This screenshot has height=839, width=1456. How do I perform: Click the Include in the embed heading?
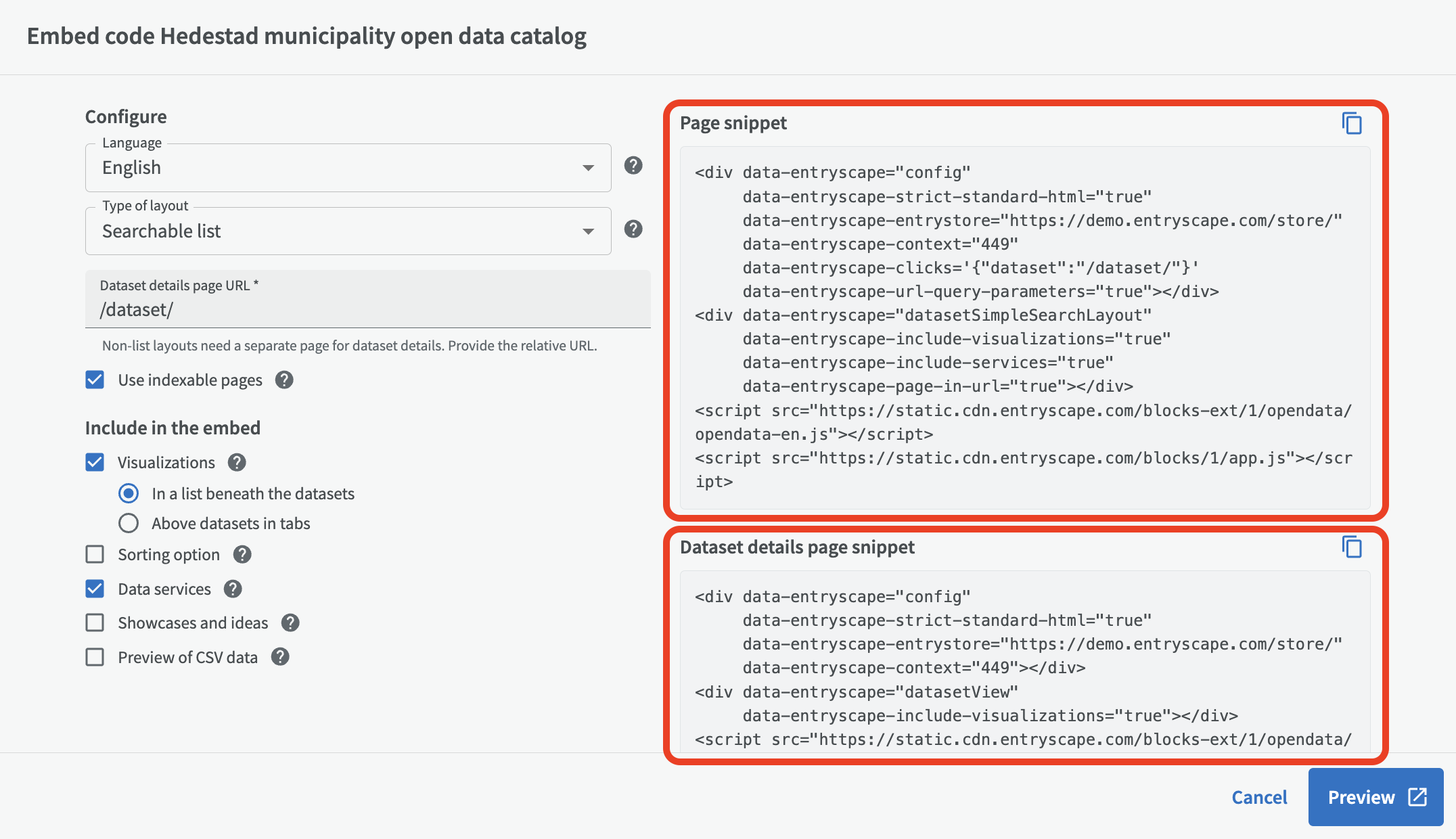click(173, 428)
